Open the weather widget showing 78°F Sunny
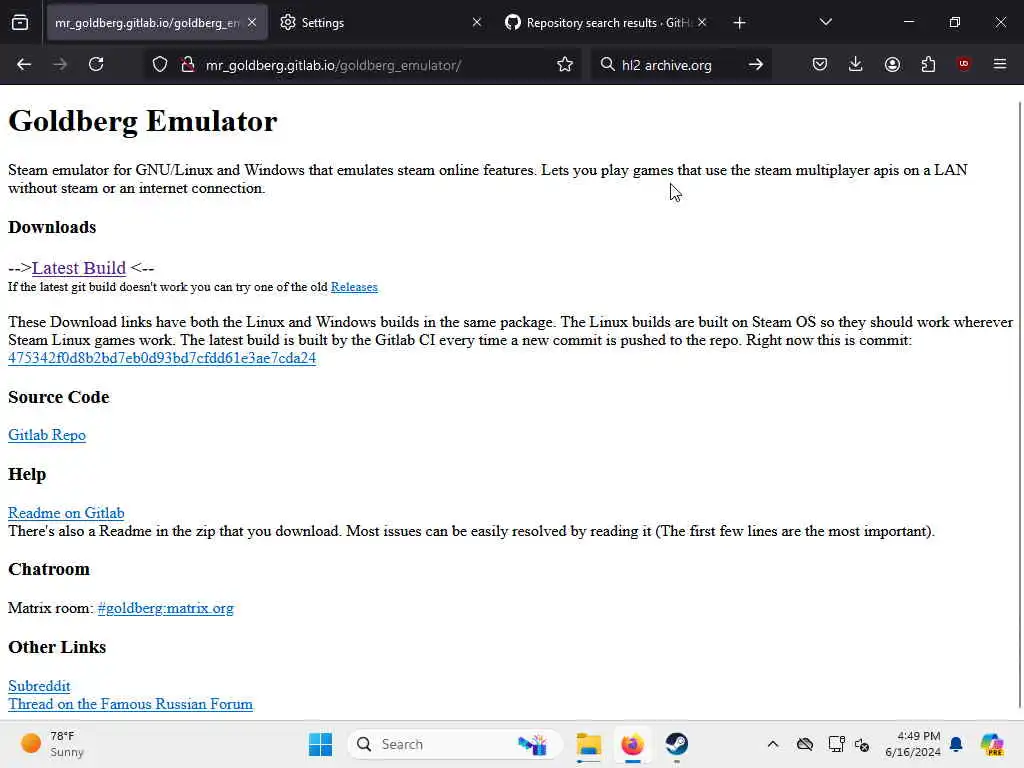Image resolution: width=1024 pixels, height=768 pixels. 52,744
